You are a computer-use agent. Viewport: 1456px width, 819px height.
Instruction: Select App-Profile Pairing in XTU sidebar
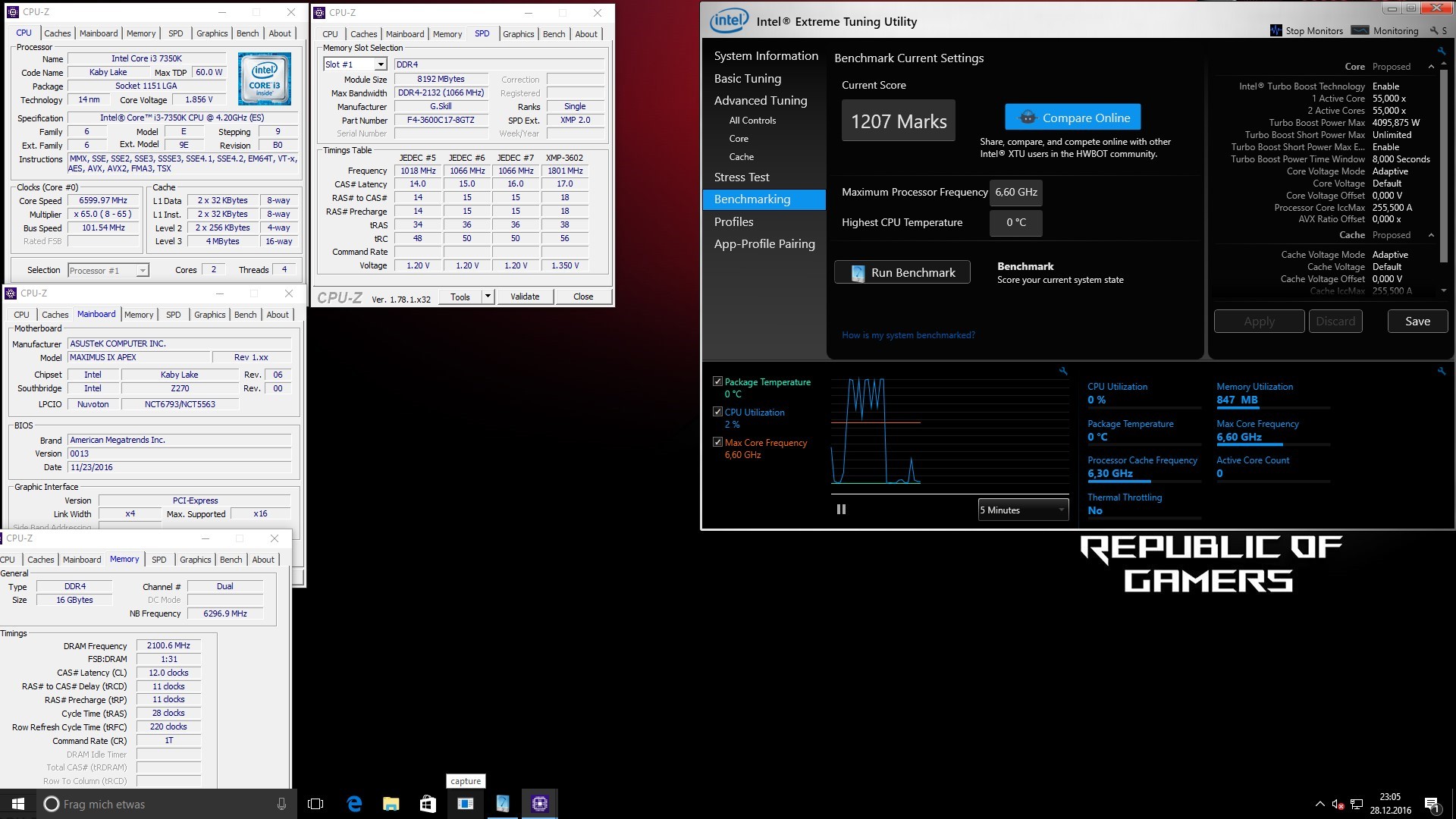[x=764, y=244]
